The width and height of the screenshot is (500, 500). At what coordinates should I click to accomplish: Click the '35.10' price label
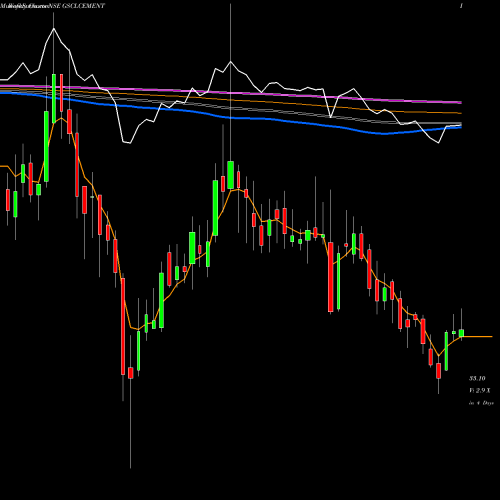477,378
